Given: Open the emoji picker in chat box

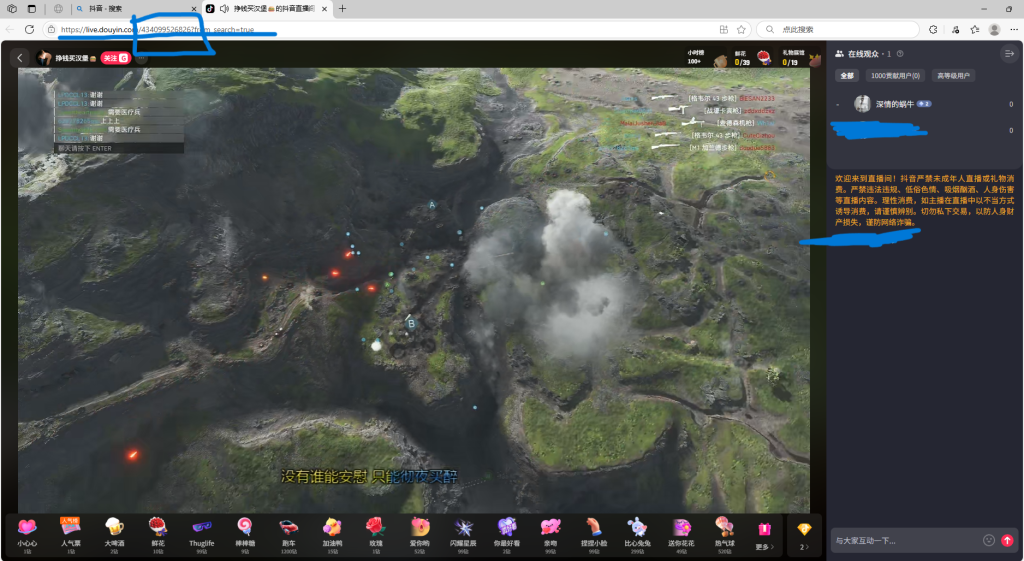Looking at the screenshot, I should point(989,540).
